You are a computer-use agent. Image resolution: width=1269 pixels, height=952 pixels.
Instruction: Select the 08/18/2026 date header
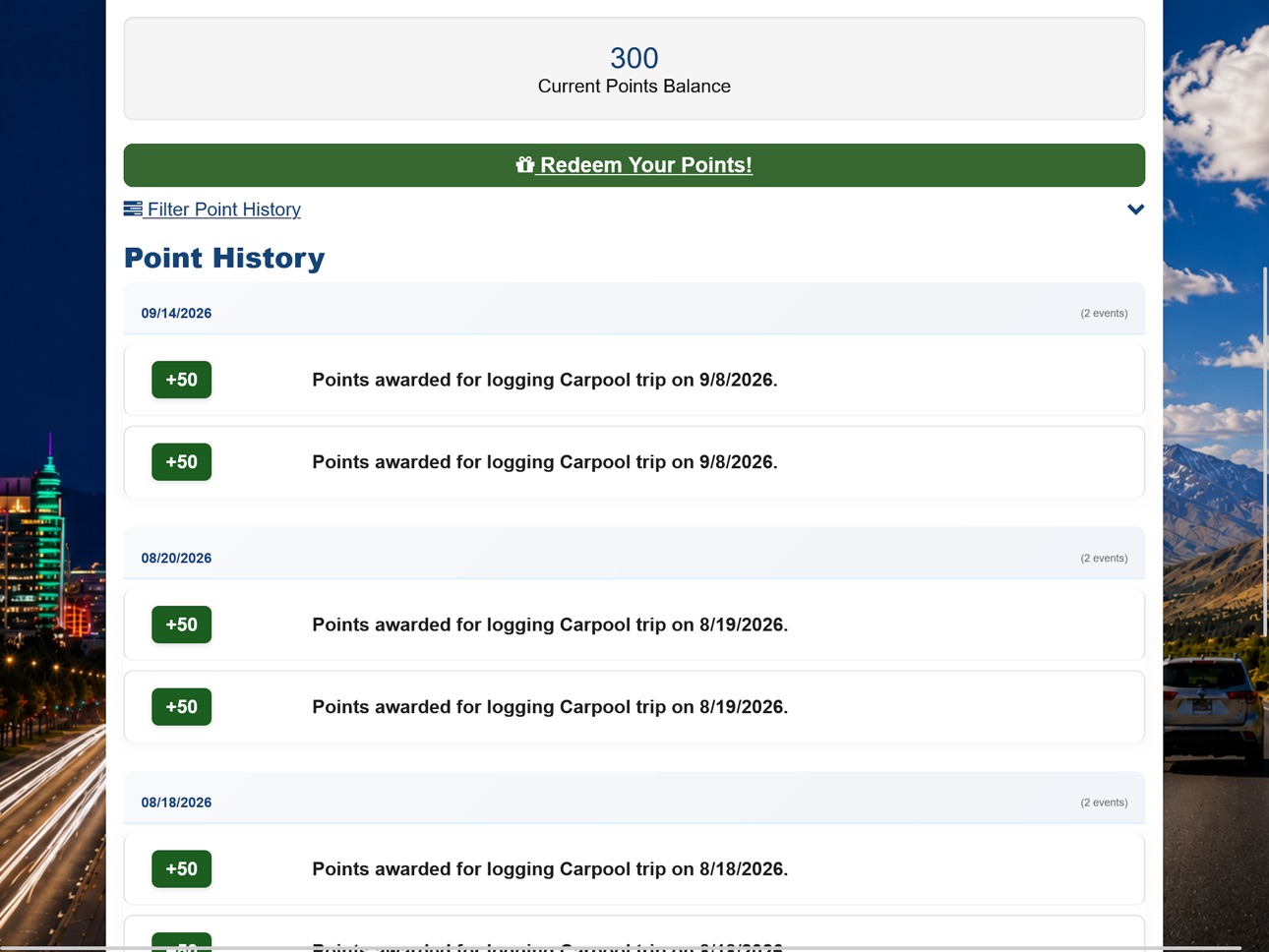176,803
